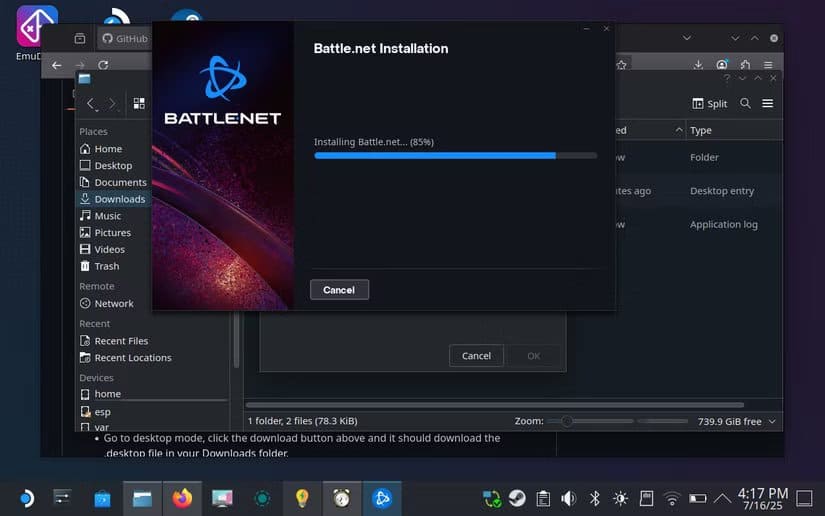
Task: Open the Steam tray icon
Action: pyautogui.click(x=517, y=498)
